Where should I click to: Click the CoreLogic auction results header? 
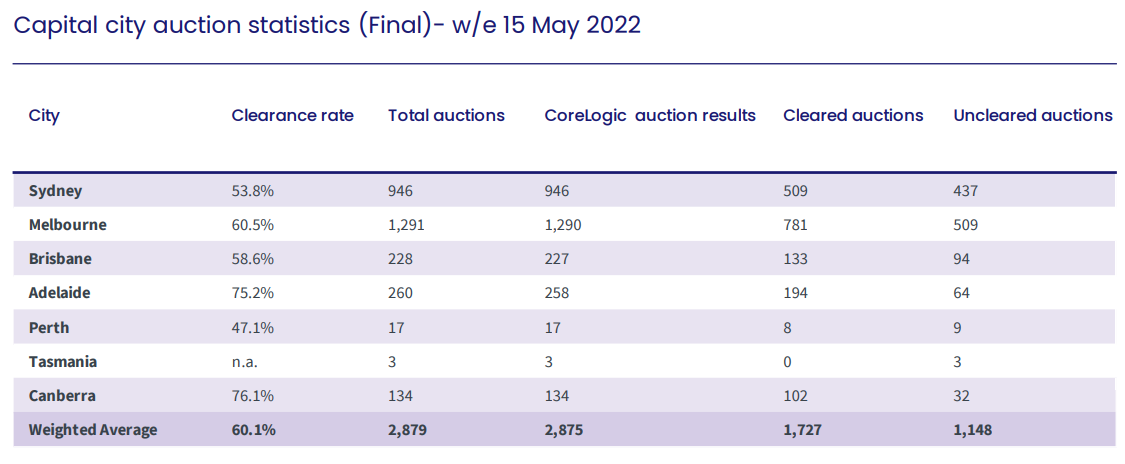(650, 115)
